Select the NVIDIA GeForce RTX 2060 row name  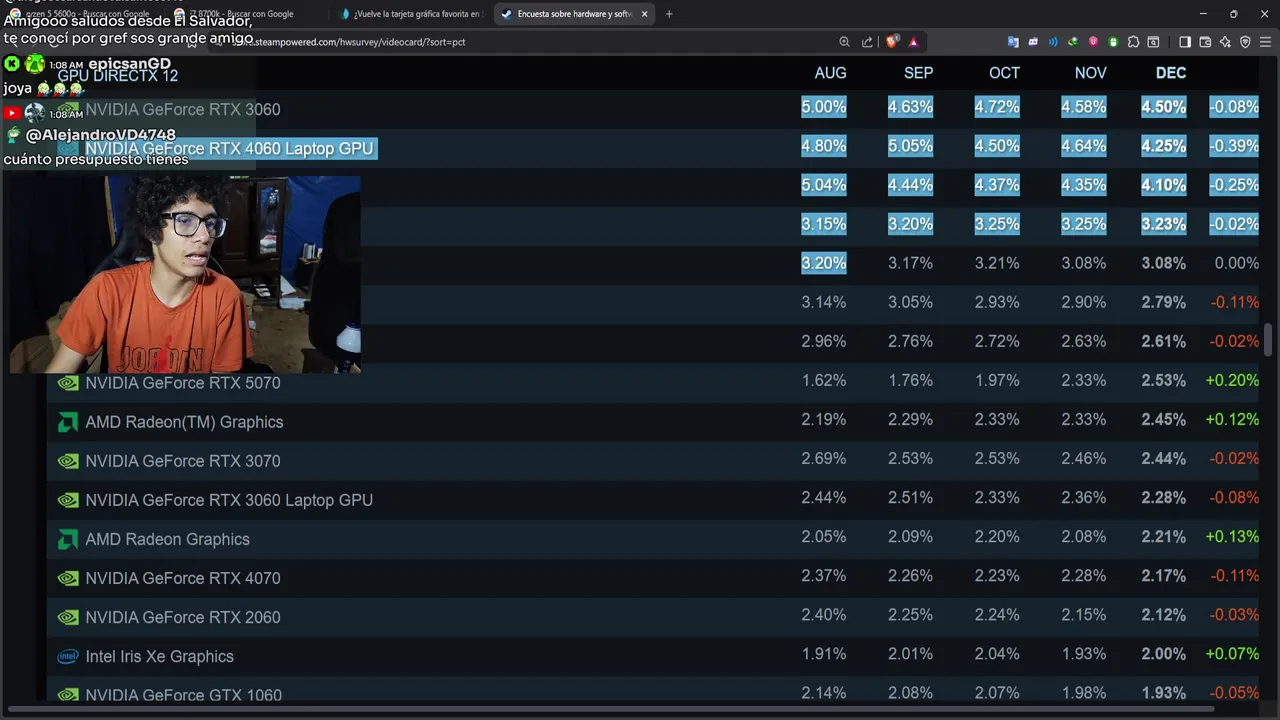(x=183, y=617)
